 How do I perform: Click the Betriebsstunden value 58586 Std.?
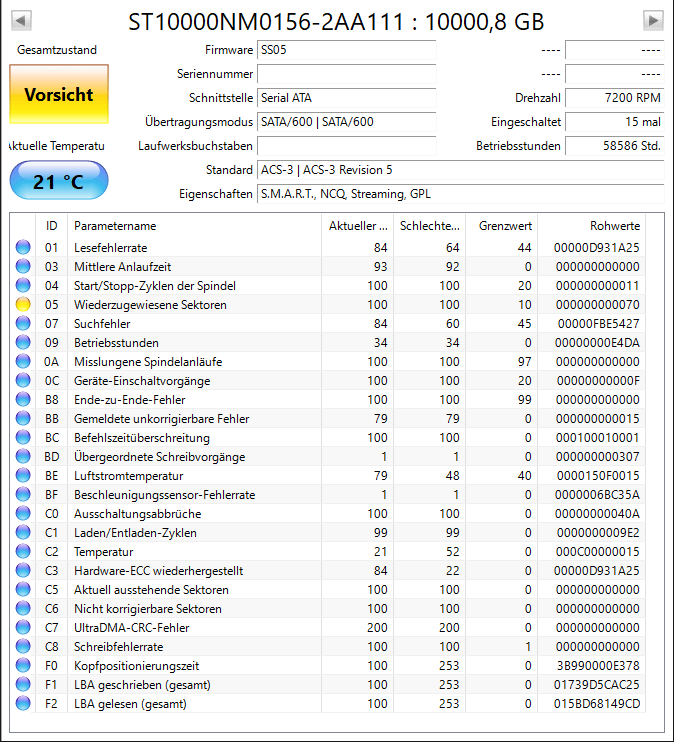click(614, 146)
